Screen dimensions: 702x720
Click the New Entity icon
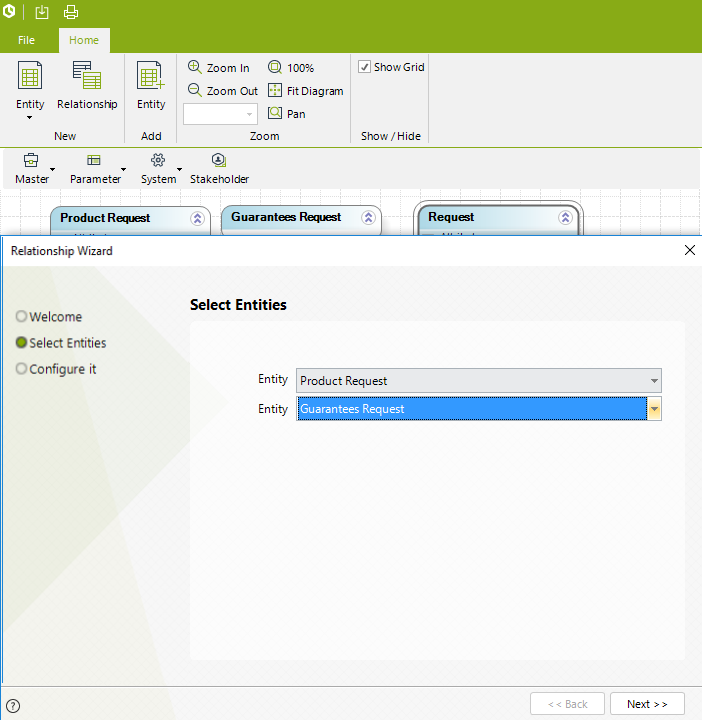[30, 75]
